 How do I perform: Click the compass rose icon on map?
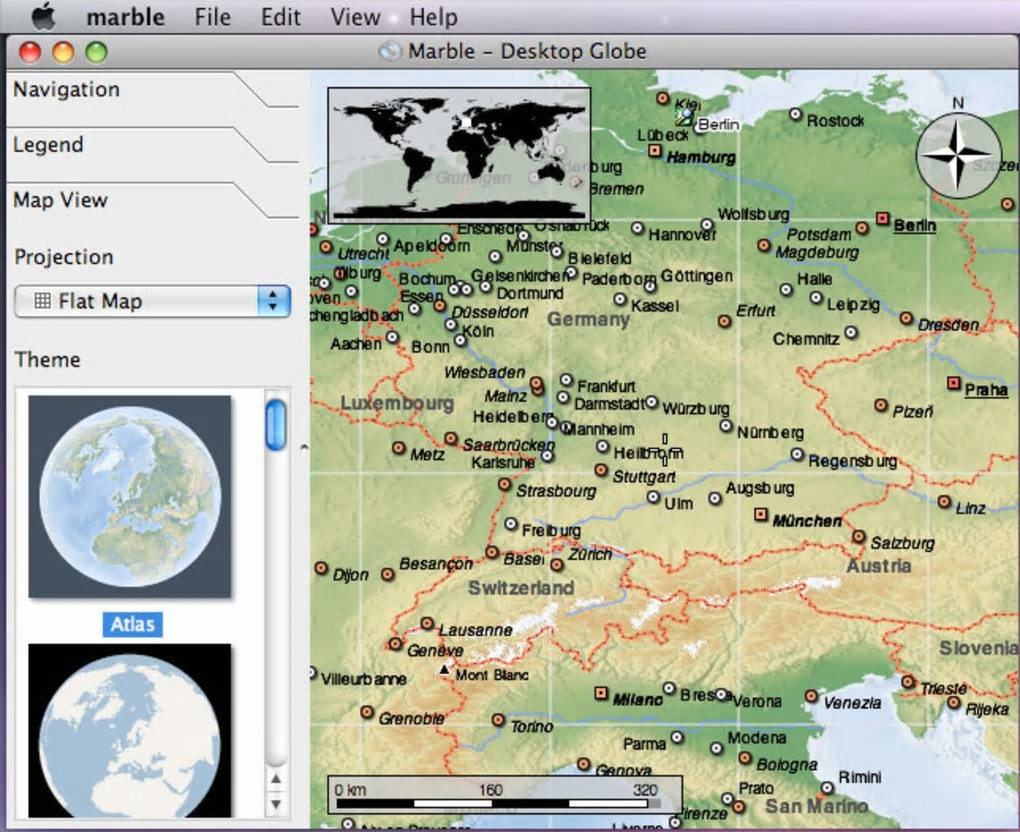click(958, 155)
